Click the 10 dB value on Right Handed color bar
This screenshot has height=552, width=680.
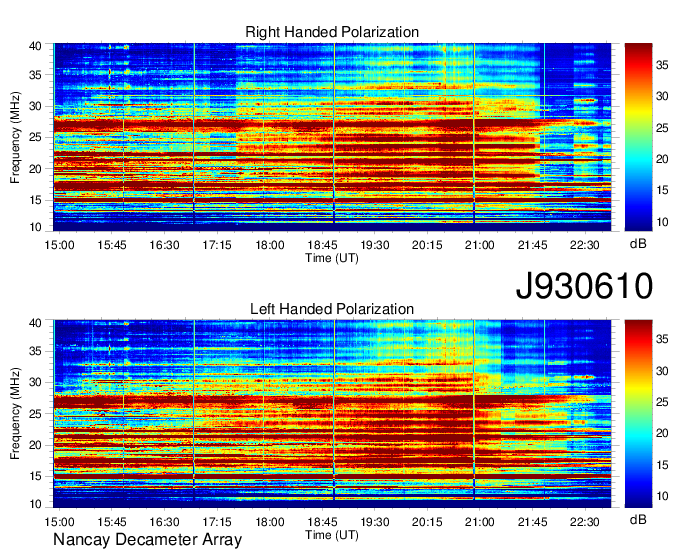click(x=662, y=222)
